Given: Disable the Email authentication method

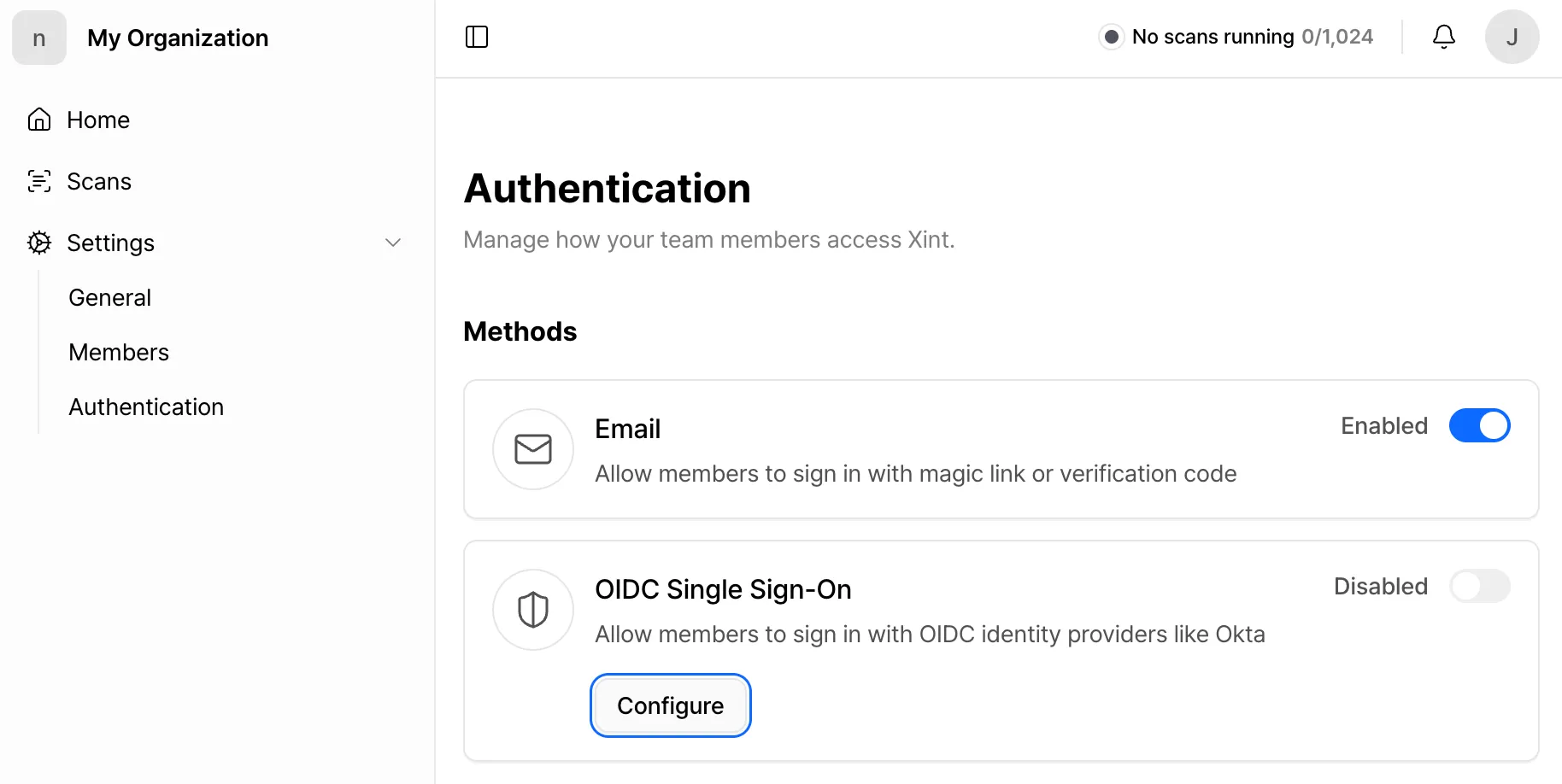Looking at the screenshot, I should (x=1479, y=425).
